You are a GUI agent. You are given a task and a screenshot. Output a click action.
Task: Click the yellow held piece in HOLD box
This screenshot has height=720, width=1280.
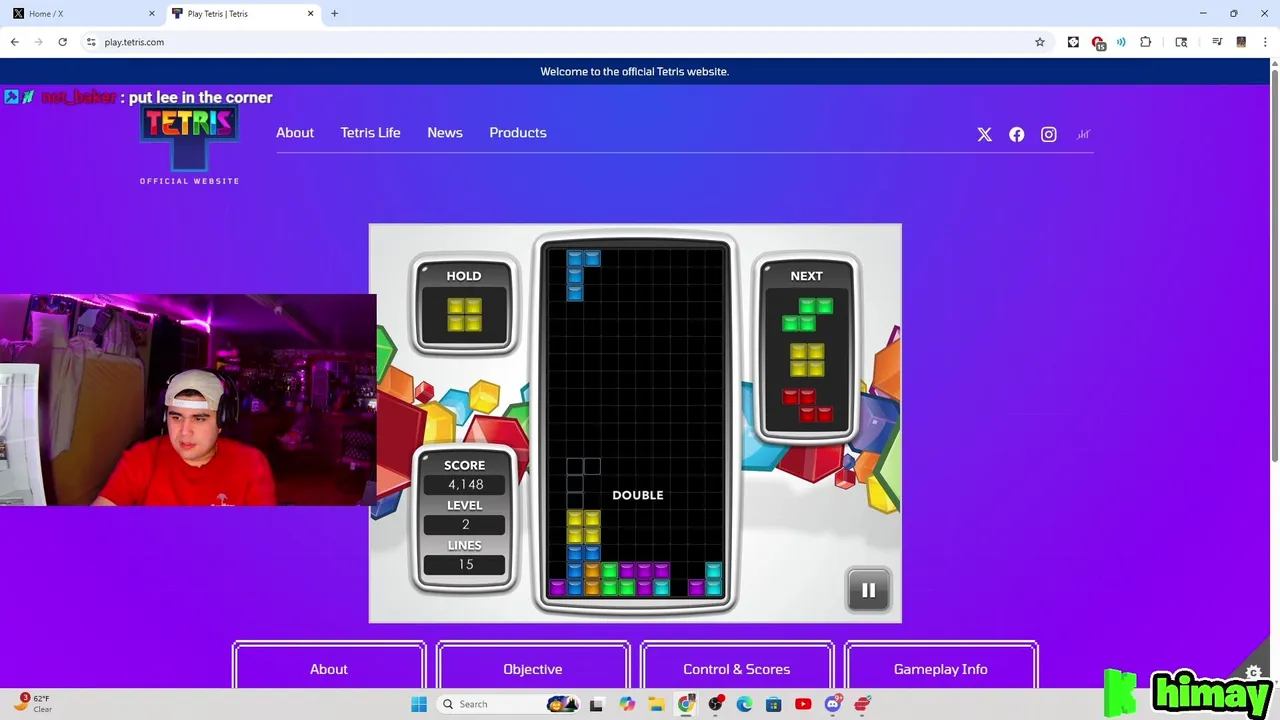[x=464, y=315]
